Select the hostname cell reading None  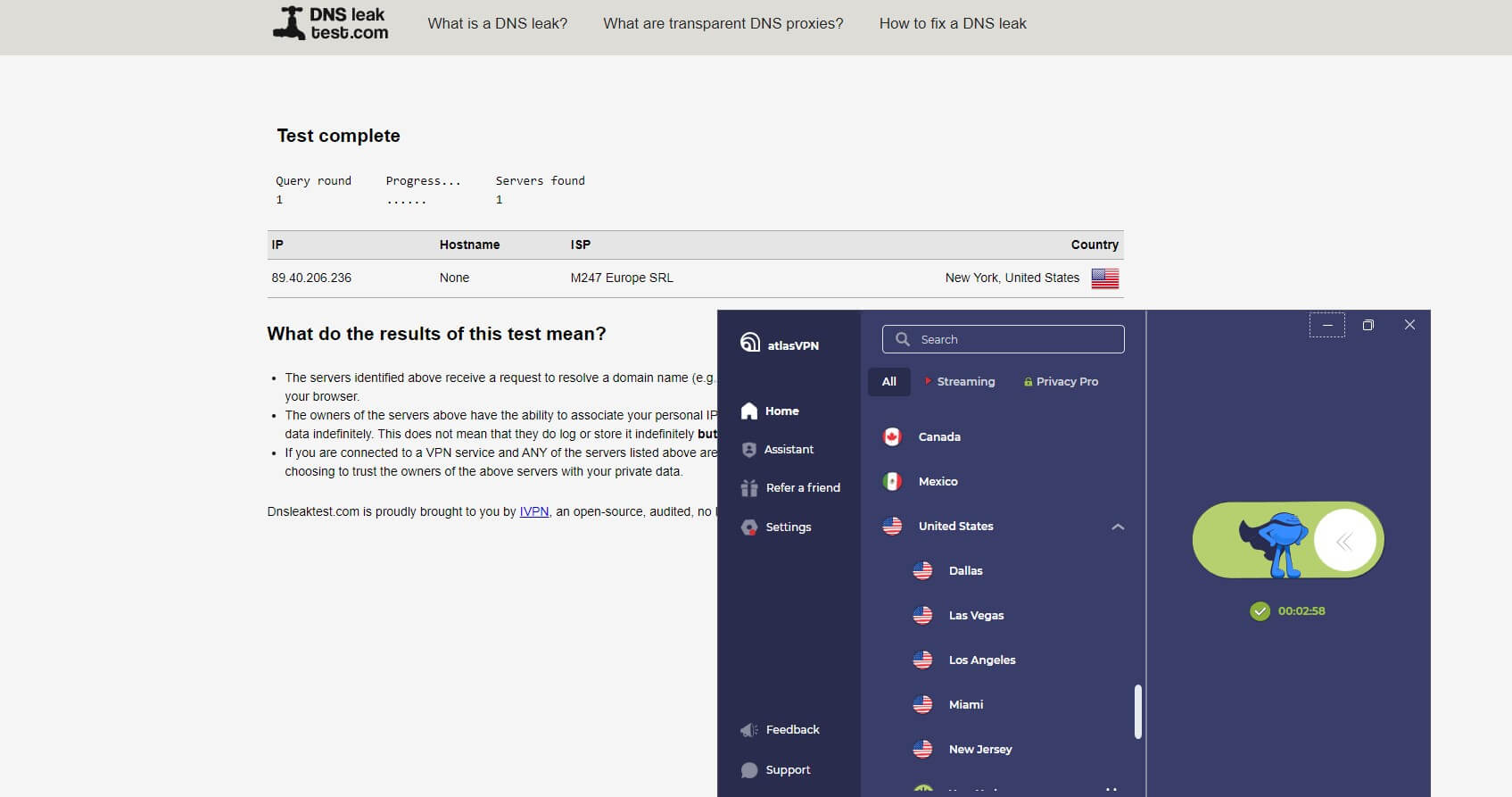click(x=454, y=278)
